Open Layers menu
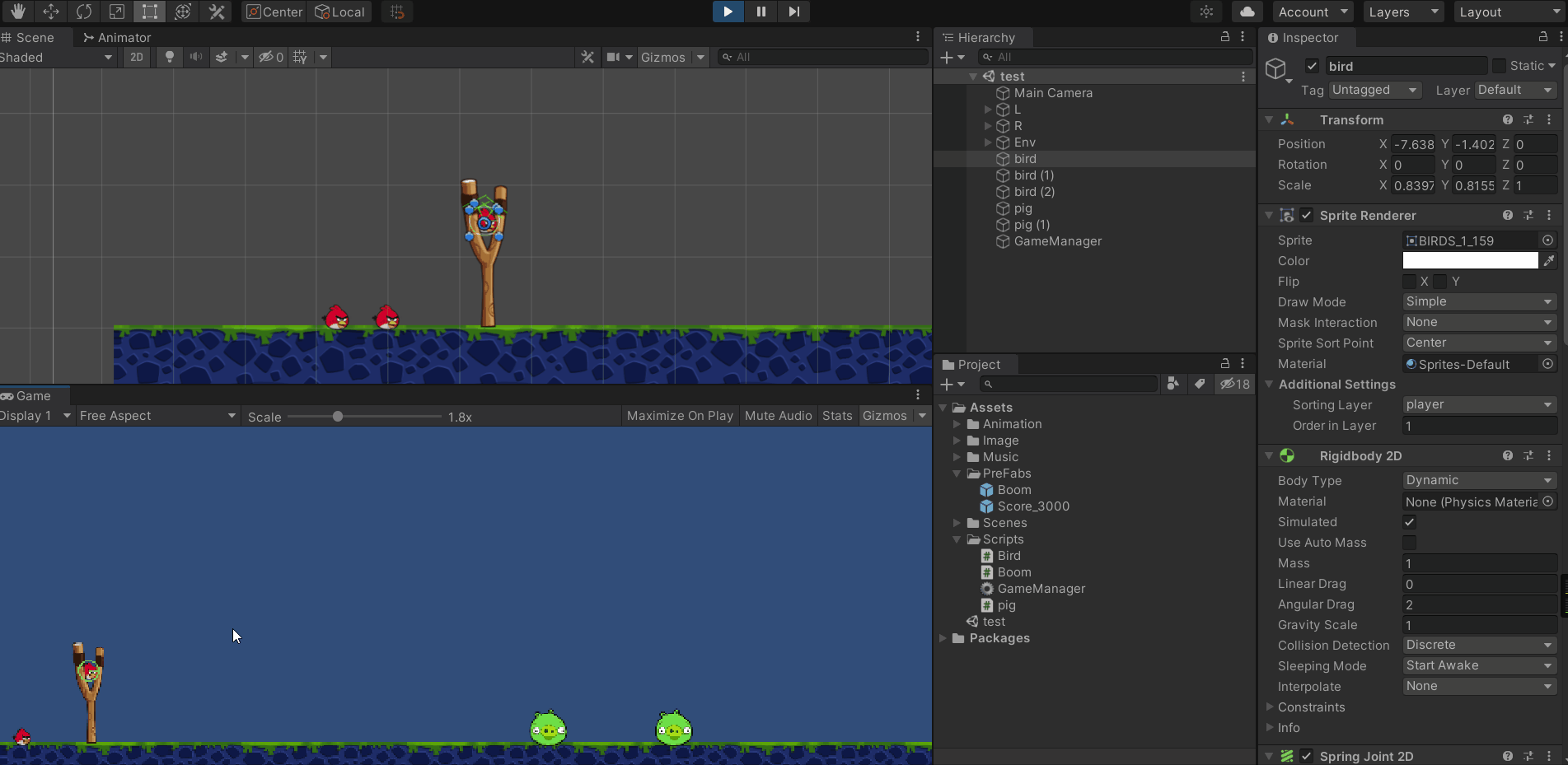Viewport: 1568px width, 765px height. pos(1403,12)
